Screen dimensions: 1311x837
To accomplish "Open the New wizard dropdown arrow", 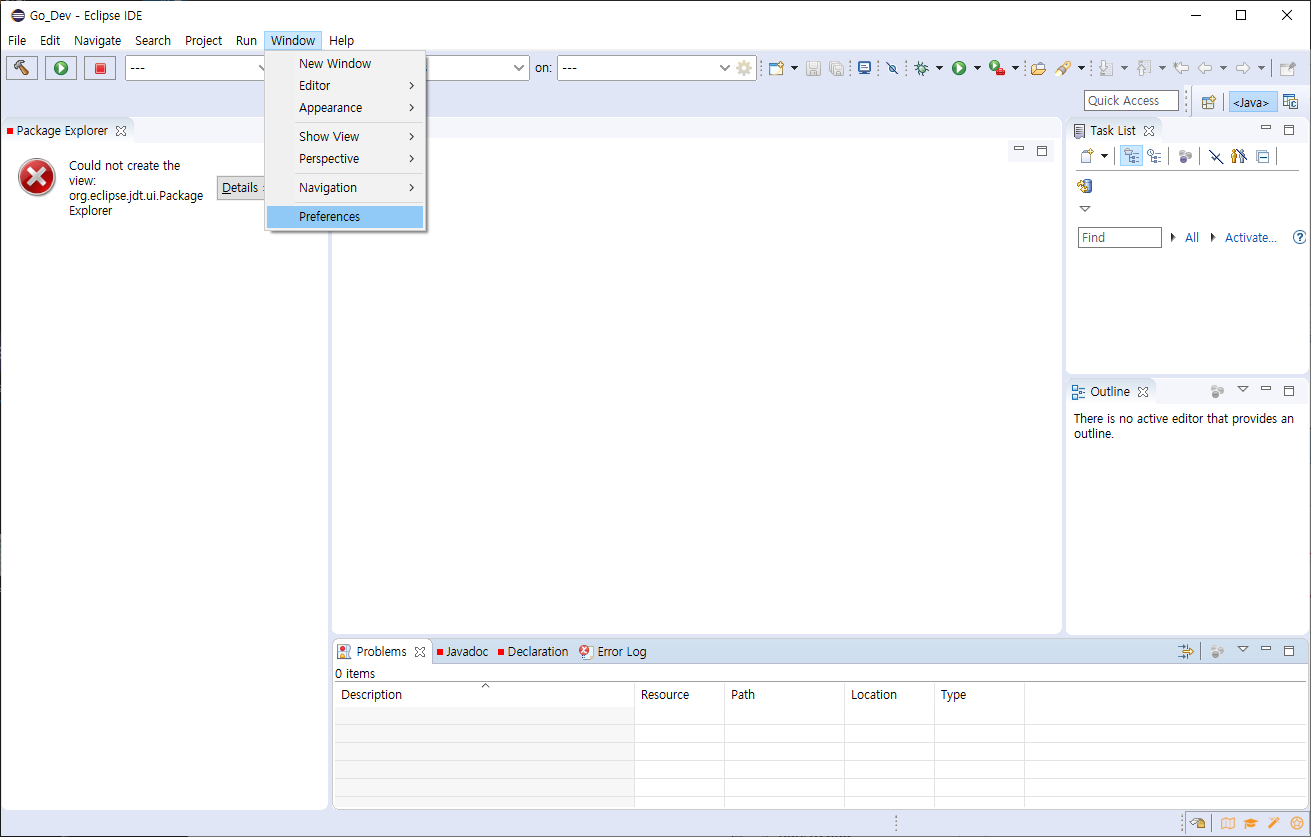I will coord(794,68).
